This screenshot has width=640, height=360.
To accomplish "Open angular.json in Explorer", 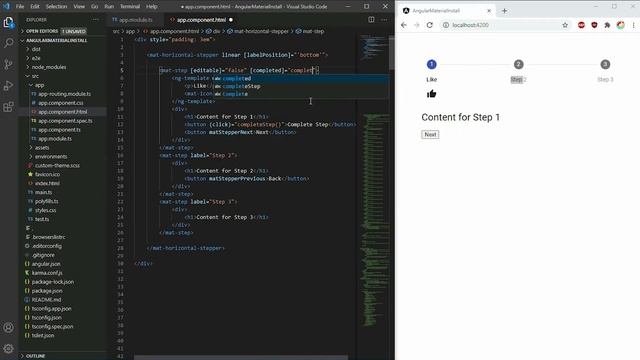I will click(46, 264).
